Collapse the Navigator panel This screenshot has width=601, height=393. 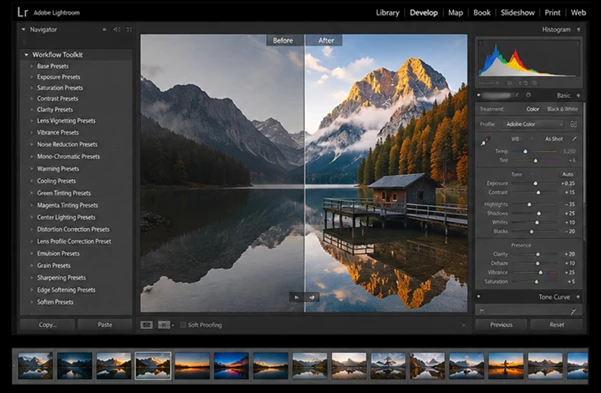click(23, 30)
